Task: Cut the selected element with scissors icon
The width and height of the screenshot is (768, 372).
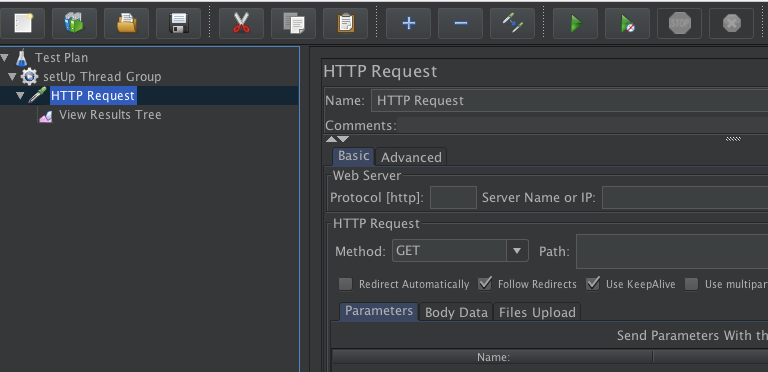Action: coord(241,23)
